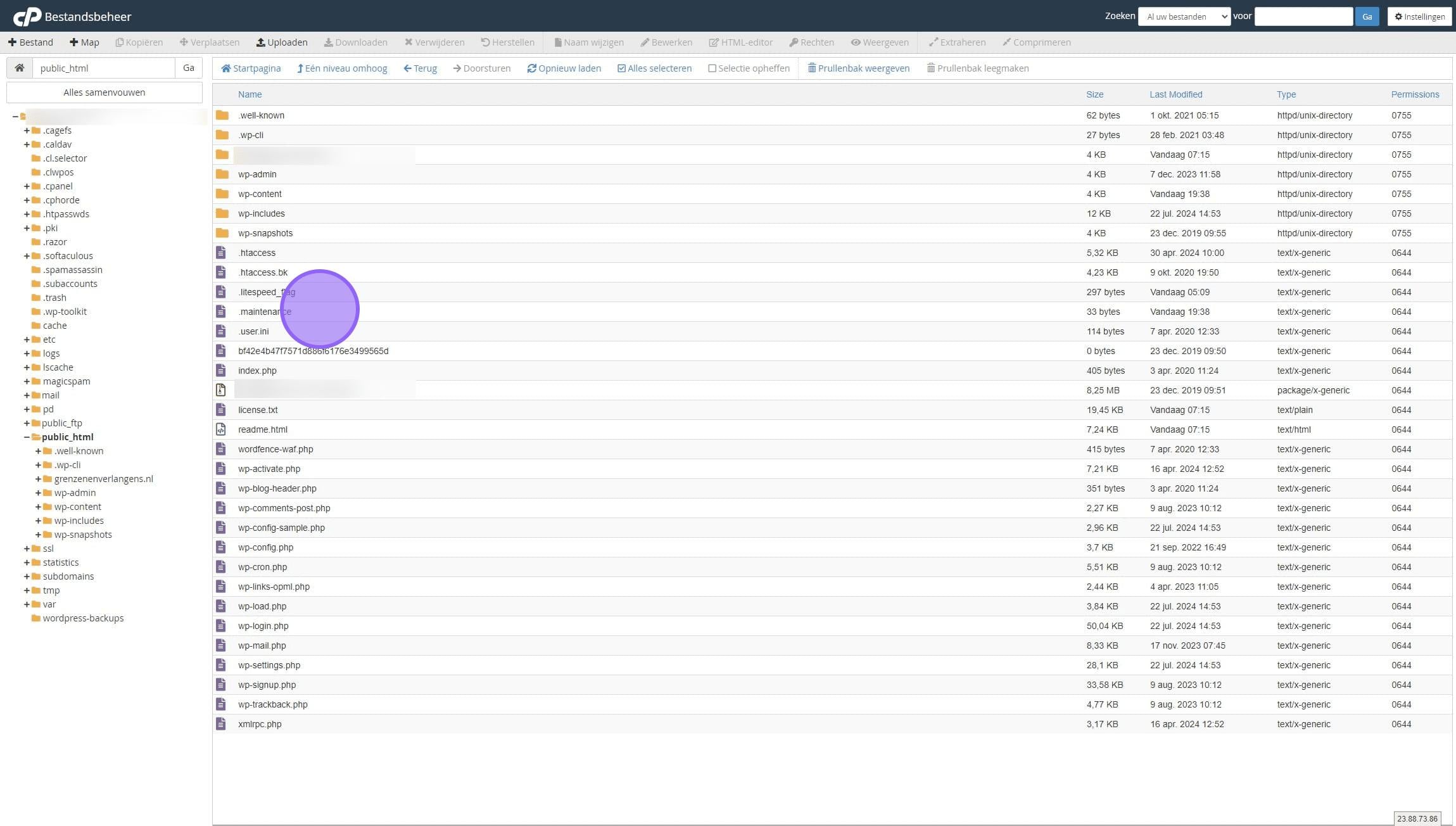Open Prullenbak weergeven trash view
This screenshot has width=1456, height=826.
point(858,68)
